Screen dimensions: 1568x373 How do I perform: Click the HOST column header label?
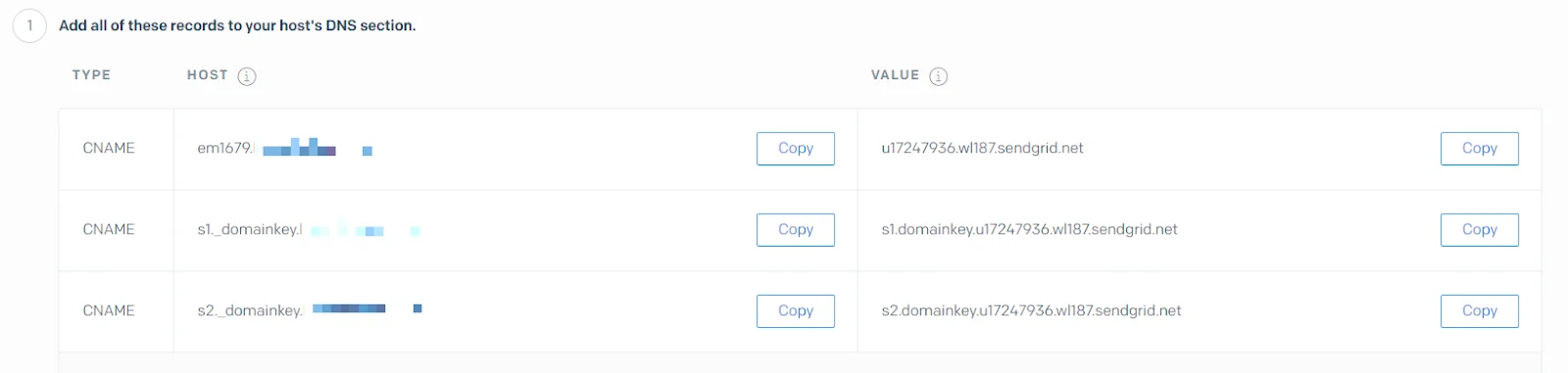click(x=208, y=75)
